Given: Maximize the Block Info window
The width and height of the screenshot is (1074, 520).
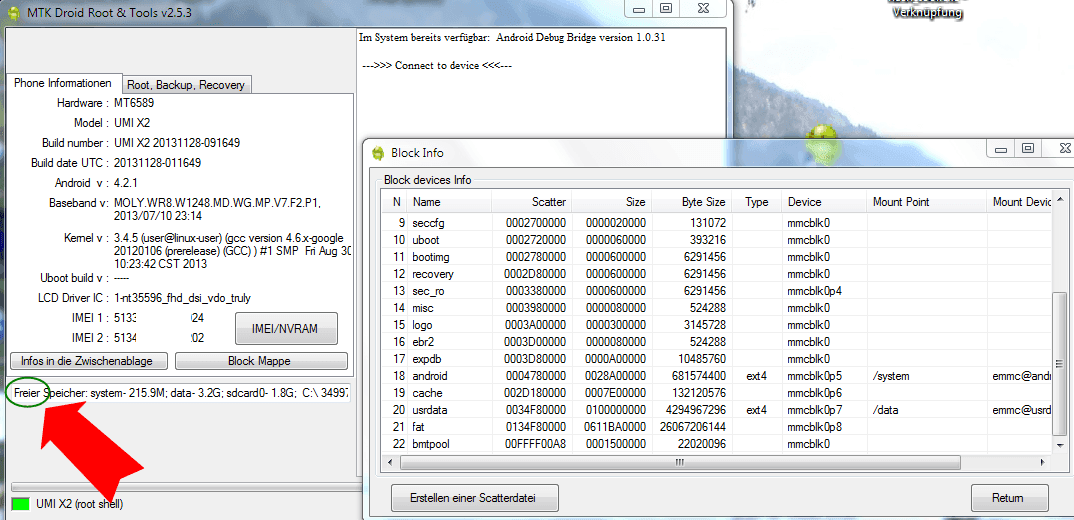Looking at the screenshot, I should tap(1027, 147).
